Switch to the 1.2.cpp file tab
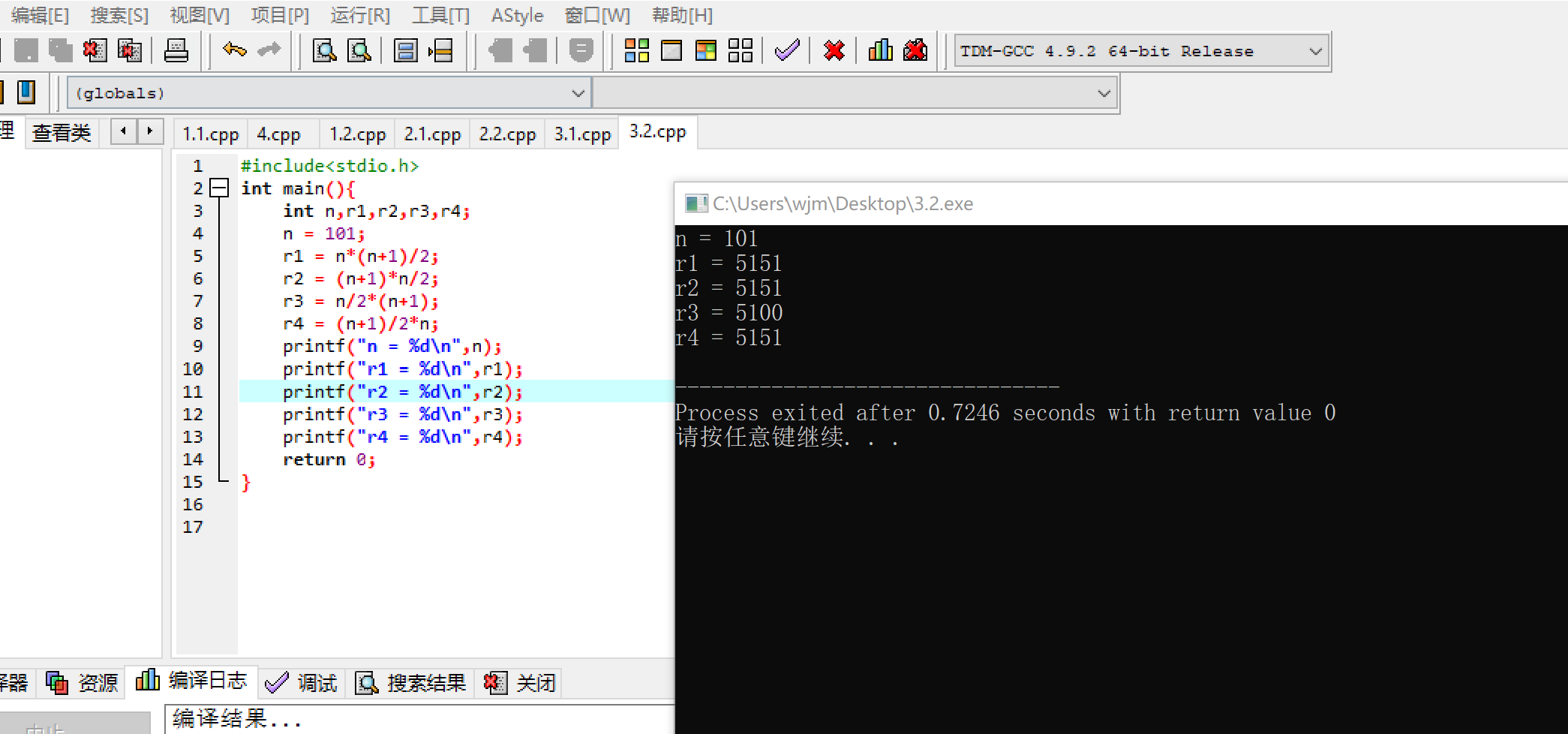 [358, 134]
